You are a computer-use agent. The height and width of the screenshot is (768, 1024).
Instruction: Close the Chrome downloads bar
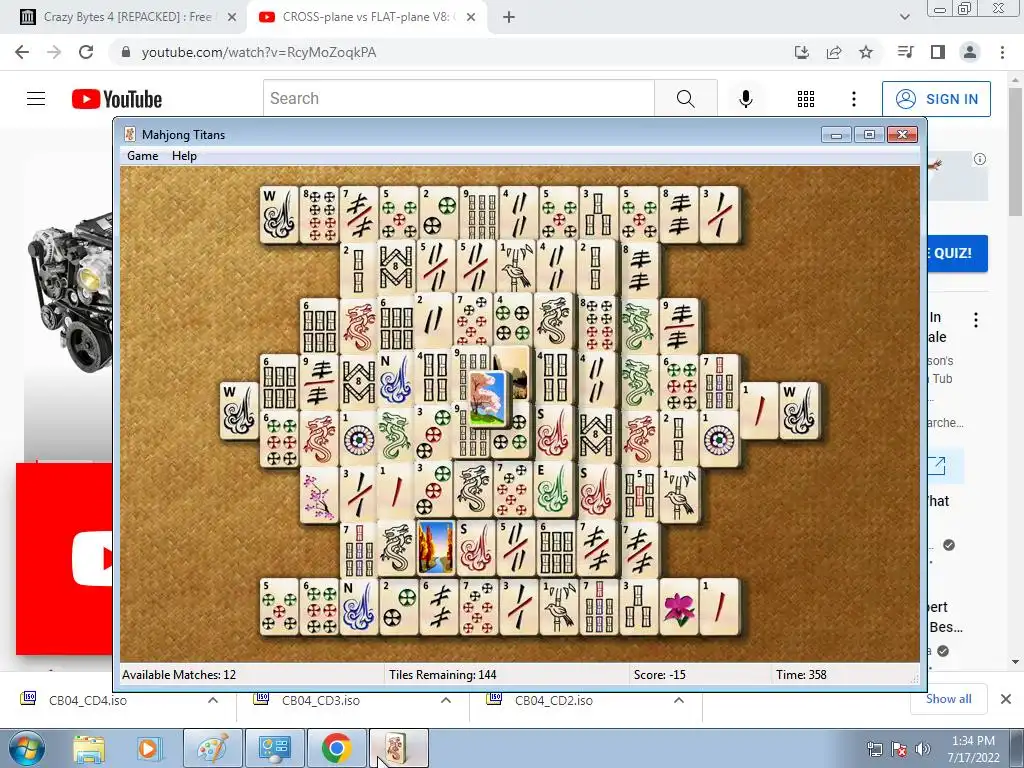coord(1006,699)
